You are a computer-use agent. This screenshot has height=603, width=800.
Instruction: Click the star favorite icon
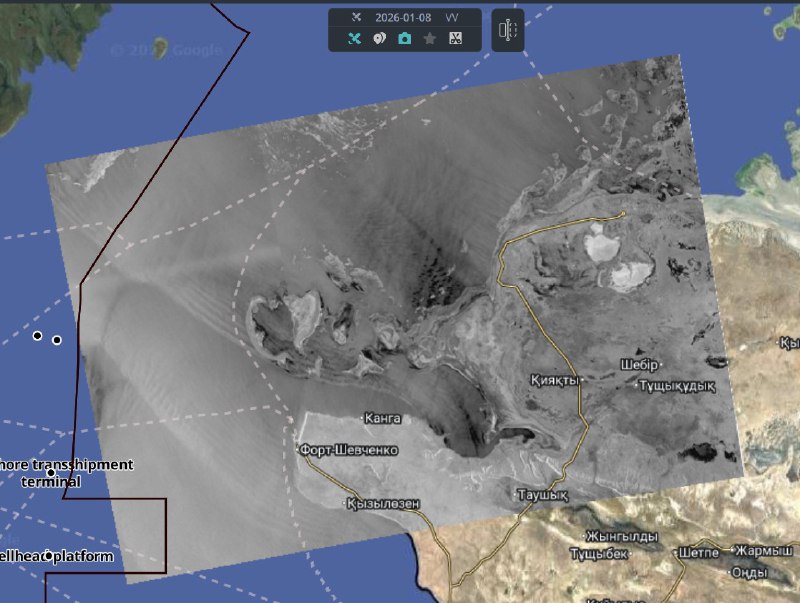coord(430,39)
